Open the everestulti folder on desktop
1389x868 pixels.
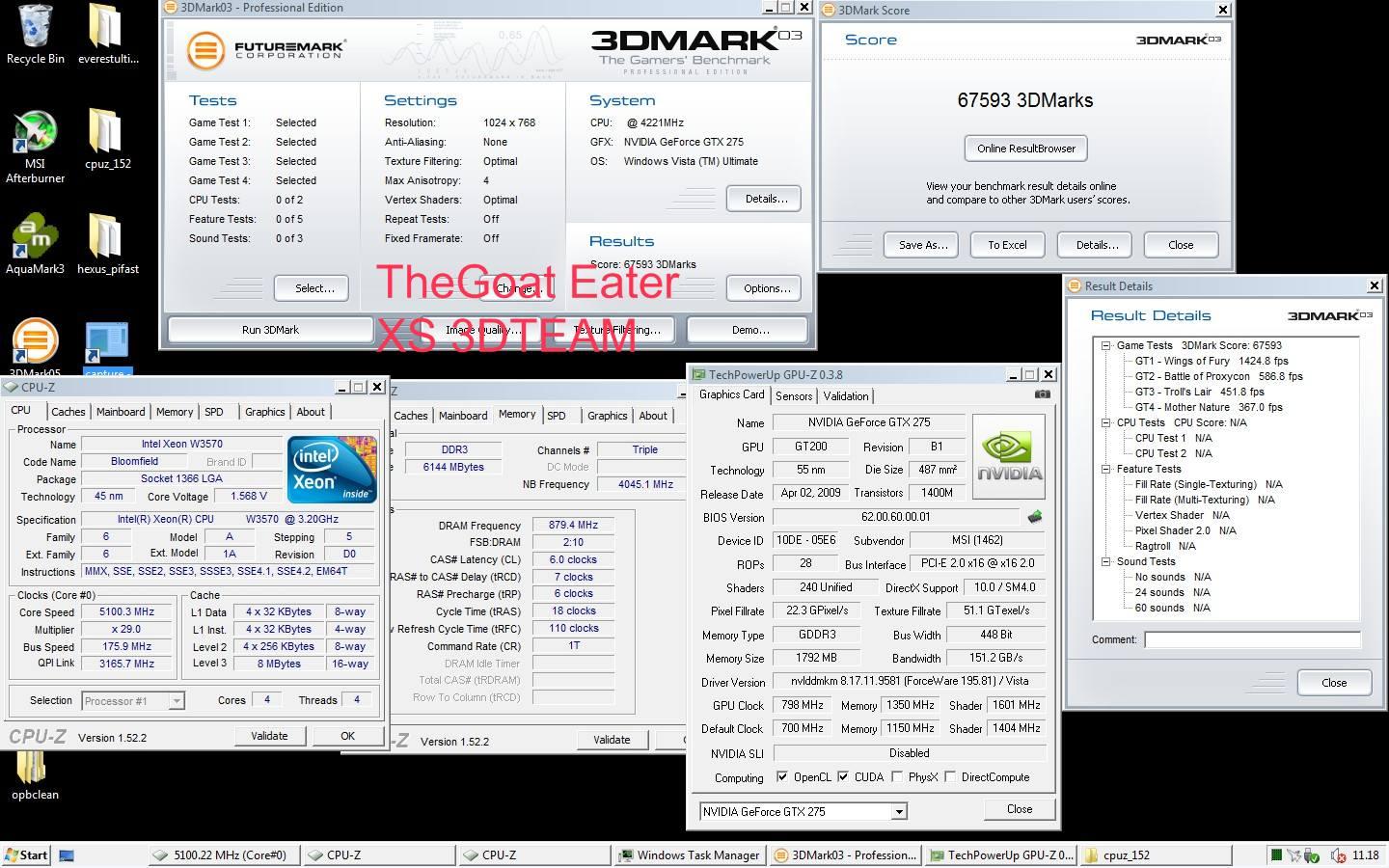[107, 34]
